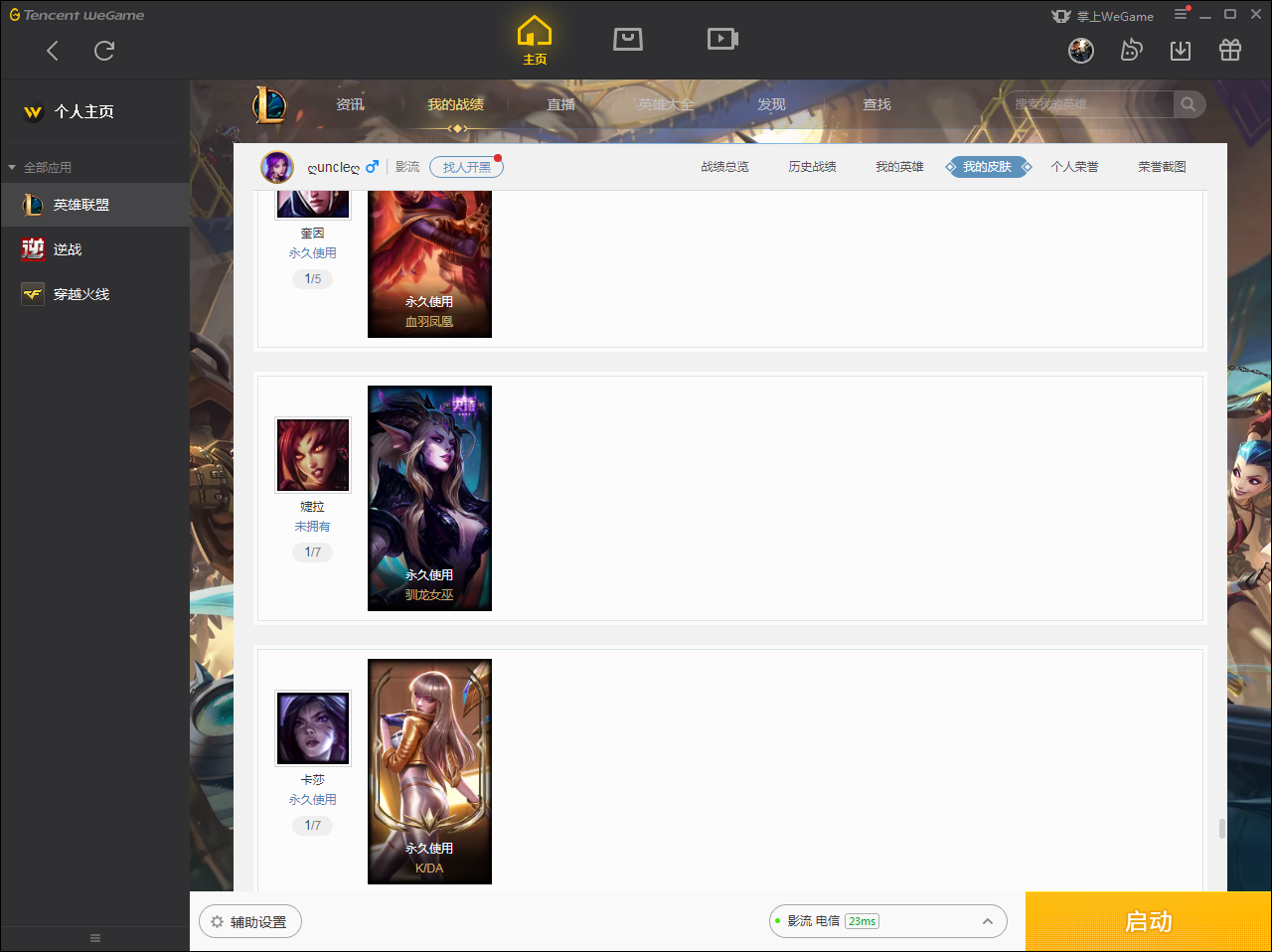Click the 23ms latency indicator

(862, 921)
